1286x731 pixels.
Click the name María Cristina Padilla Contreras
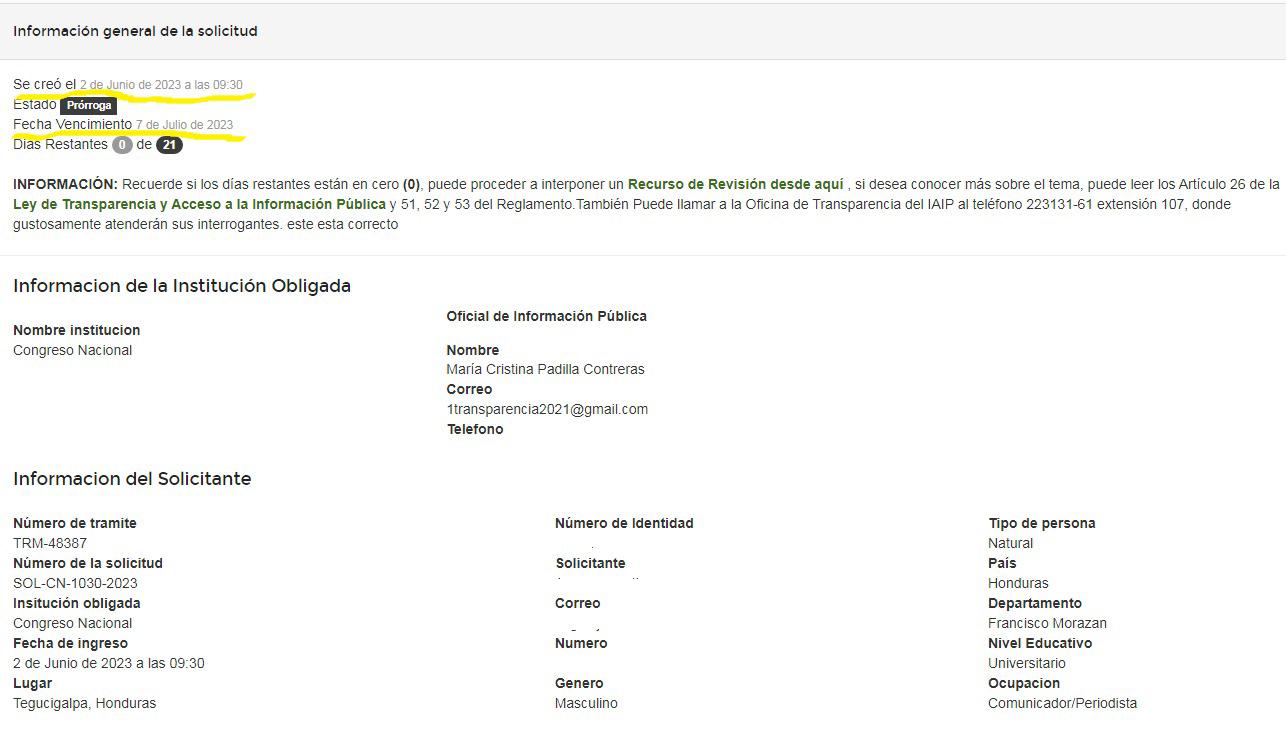pos(545,369)
